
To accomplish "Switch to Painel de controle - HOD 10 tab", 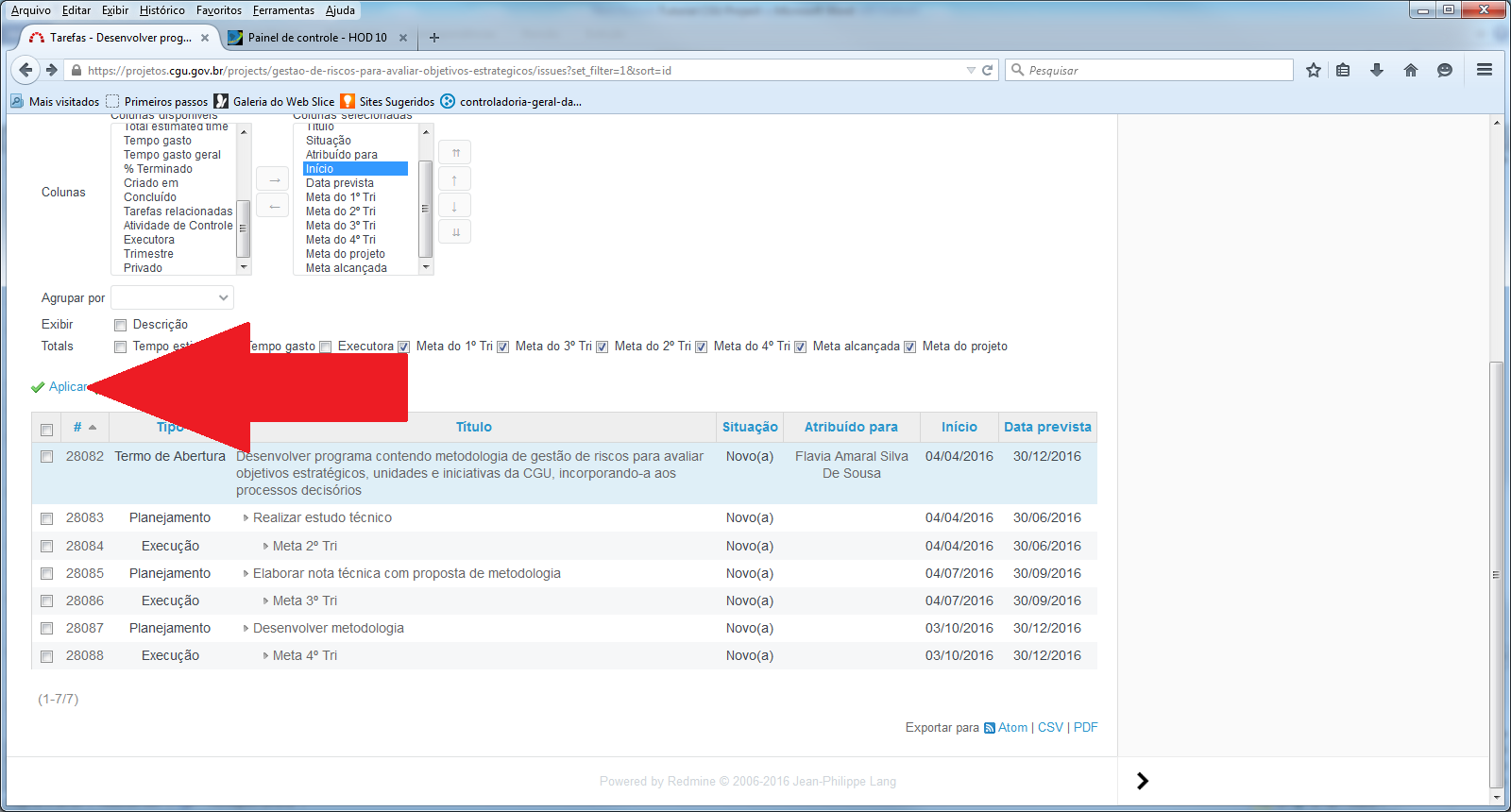I will tap(316, 38).
